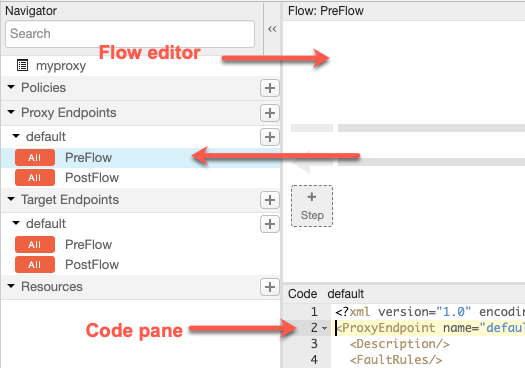
Task: Collapse the Policies section triangle
Action: [x=11, y=87]
